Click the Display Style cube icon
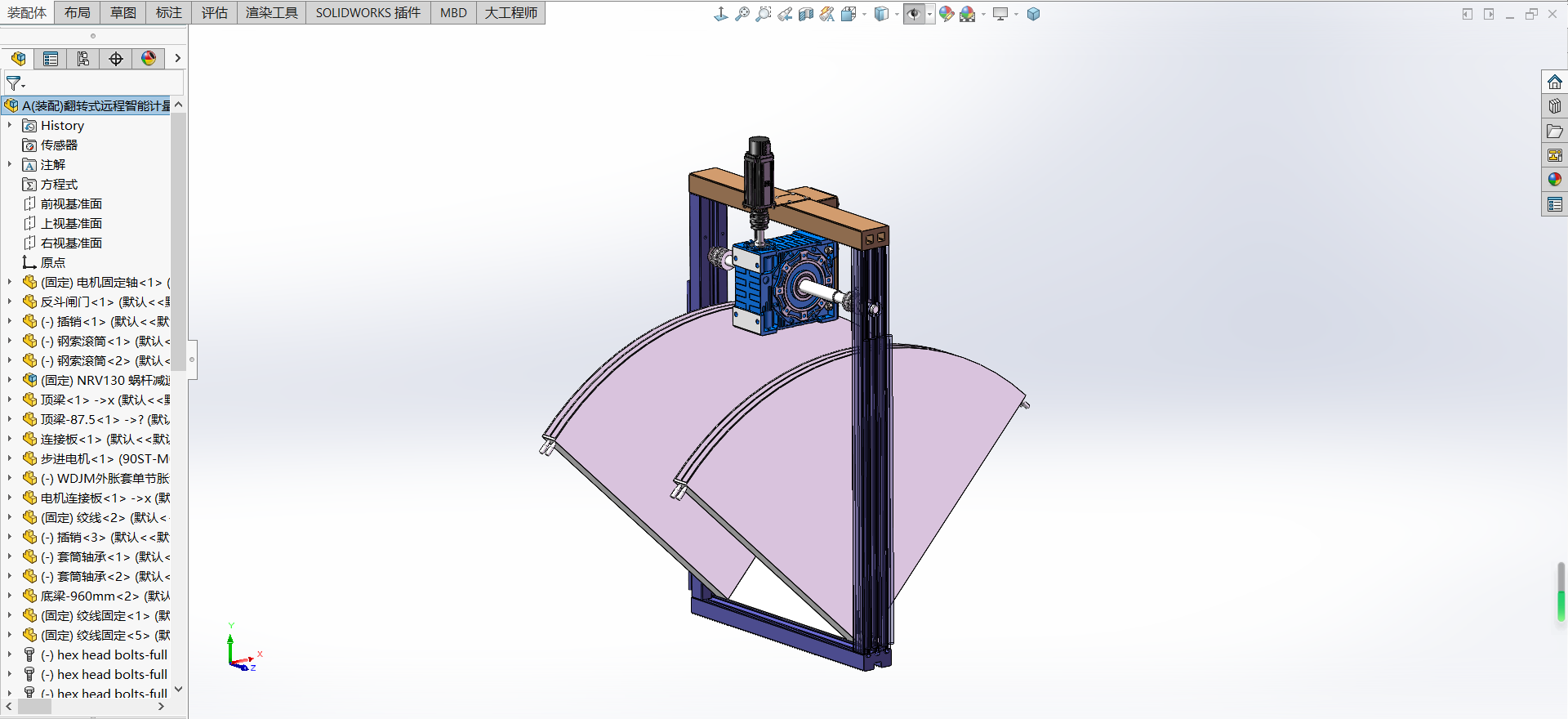The height and width of the screenshot is (719, 1568). pyautogui.click(x=881, y=14)
